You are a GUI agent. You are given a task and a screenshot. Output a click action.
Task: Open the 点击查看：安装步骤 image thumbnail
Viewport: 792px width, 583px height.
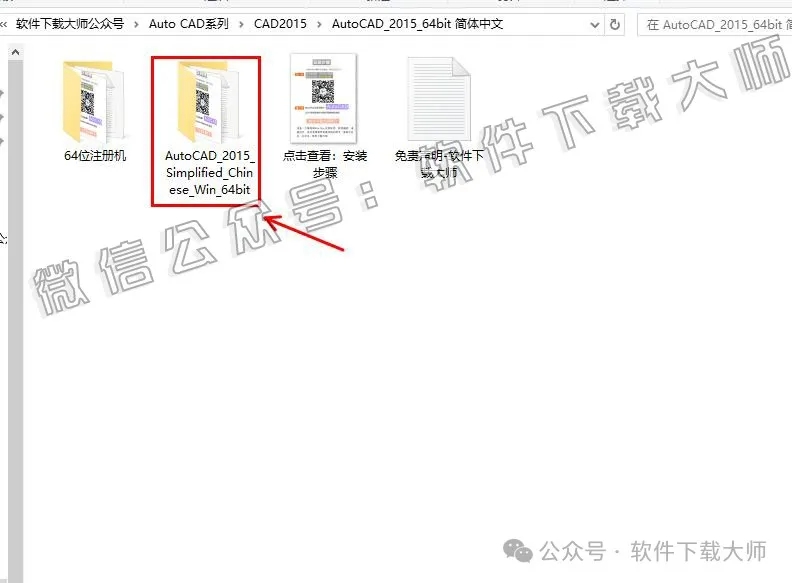point(323,98)
